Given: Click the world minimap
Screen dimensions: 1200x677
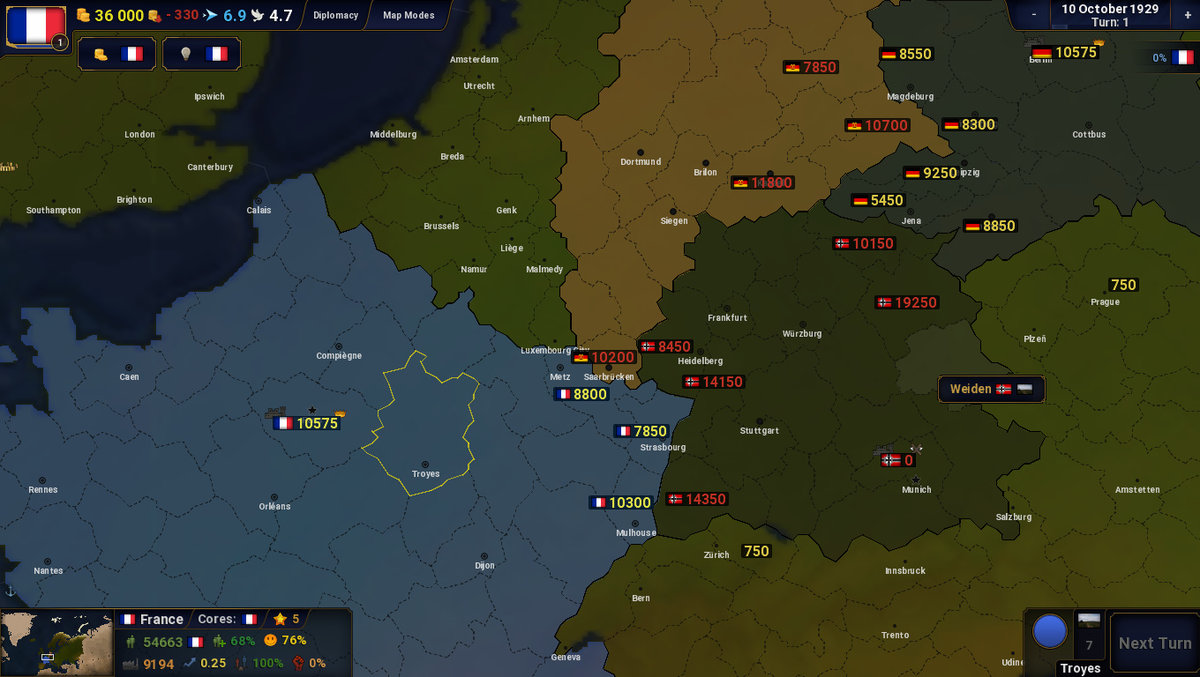Looking at the screenshot, I should pos(57,642).
